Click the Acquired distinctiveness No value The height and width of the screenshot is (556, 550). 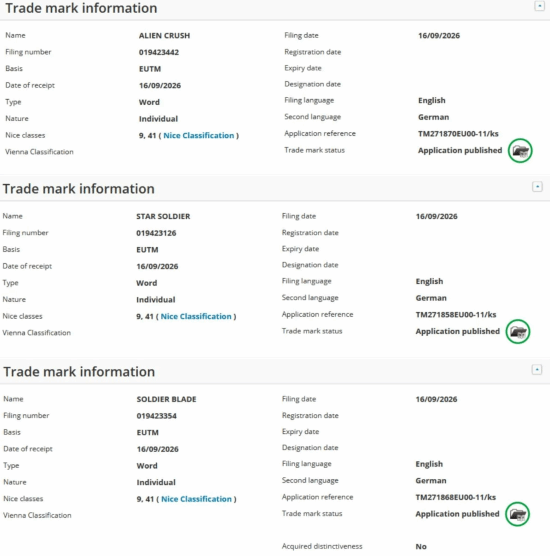coord(421,546)
